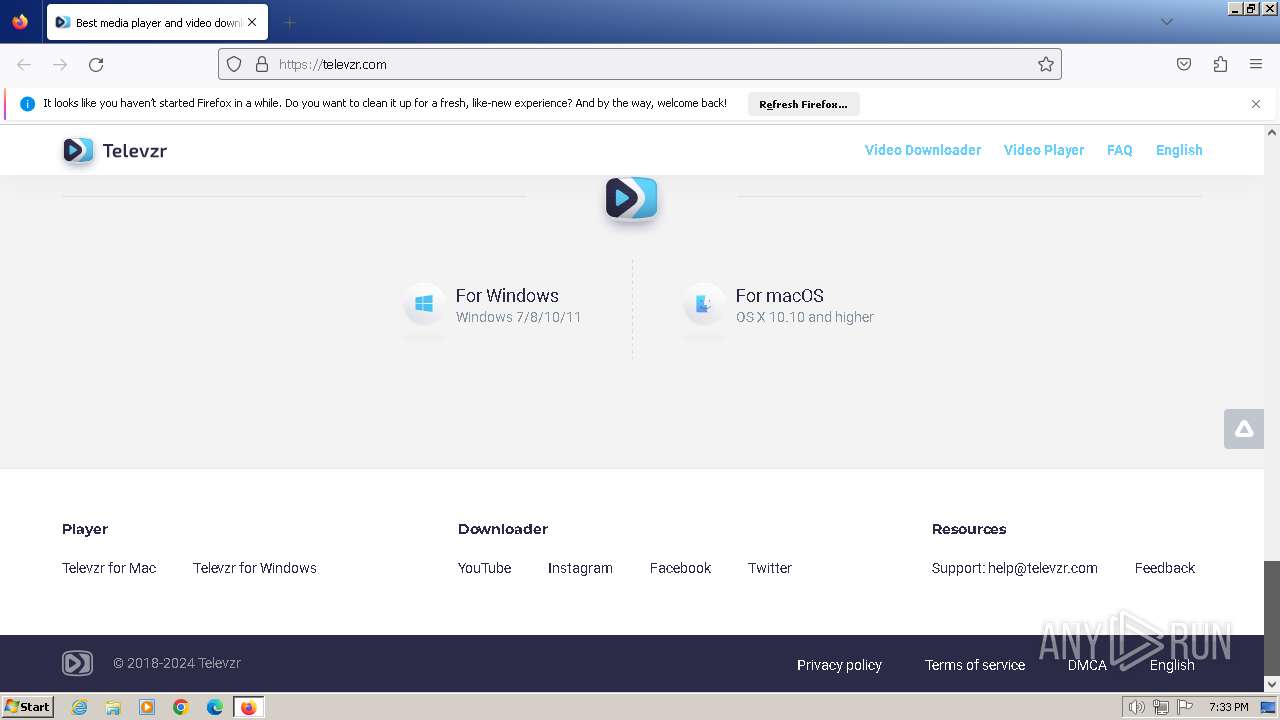Click the scroll-to-top arrow button

tap(1244, 429)
